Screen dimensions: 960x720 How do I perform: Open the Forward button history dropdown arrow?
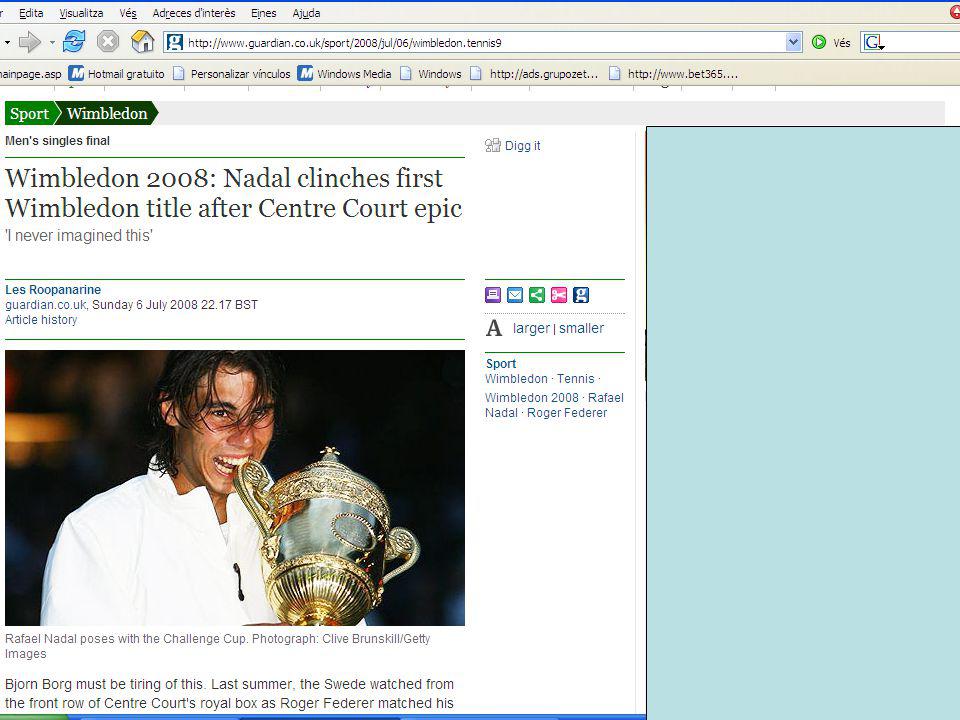(x=52, y=42)
